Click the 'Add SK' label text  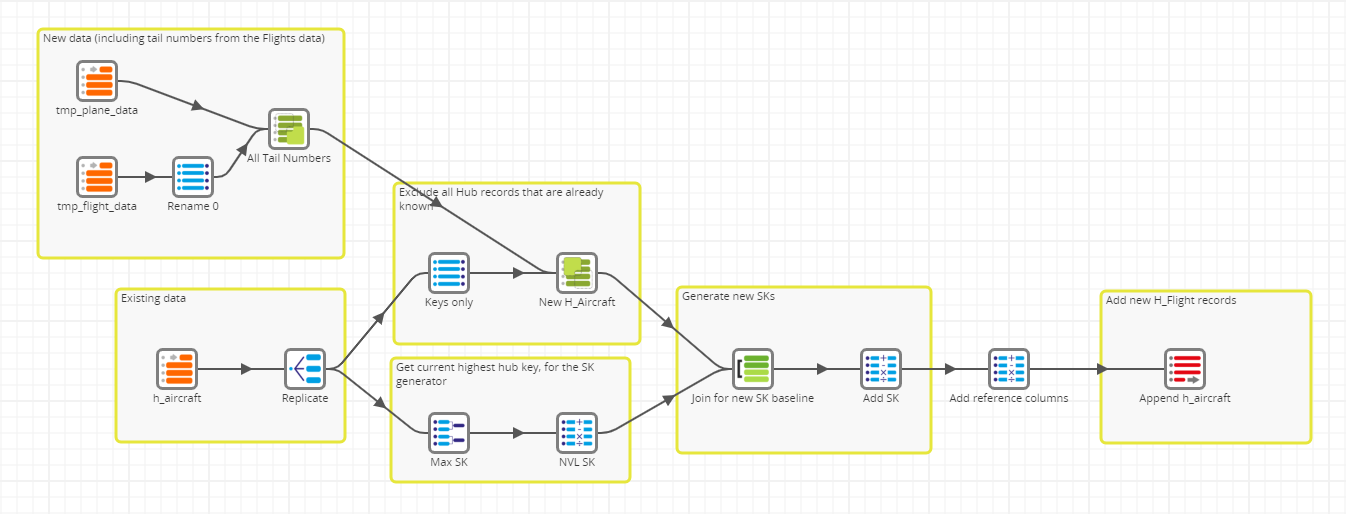click(881, 398)
